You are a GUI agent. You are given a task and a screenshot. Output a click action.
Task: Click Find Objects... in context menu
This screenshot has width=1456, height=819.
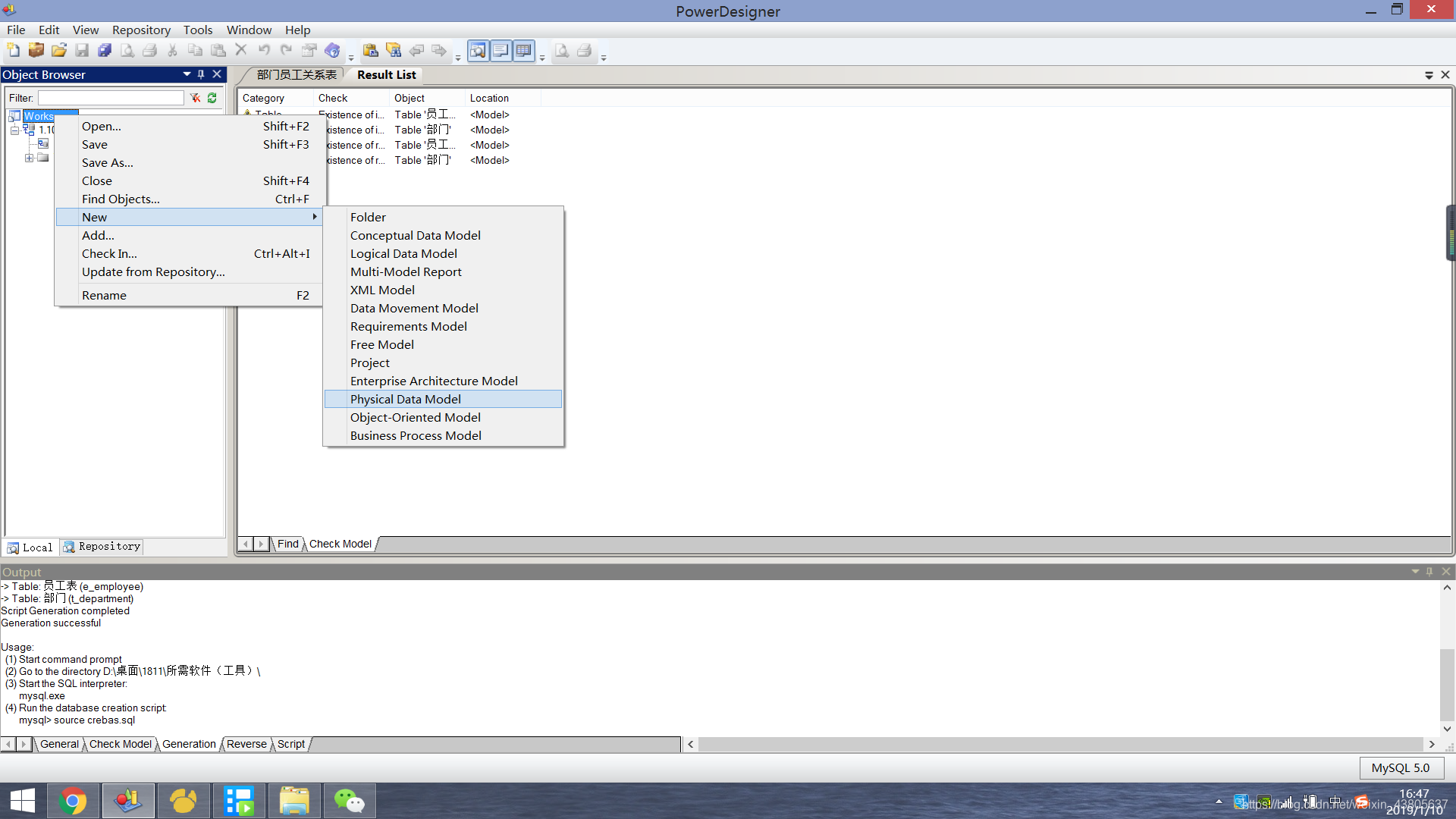190,199
